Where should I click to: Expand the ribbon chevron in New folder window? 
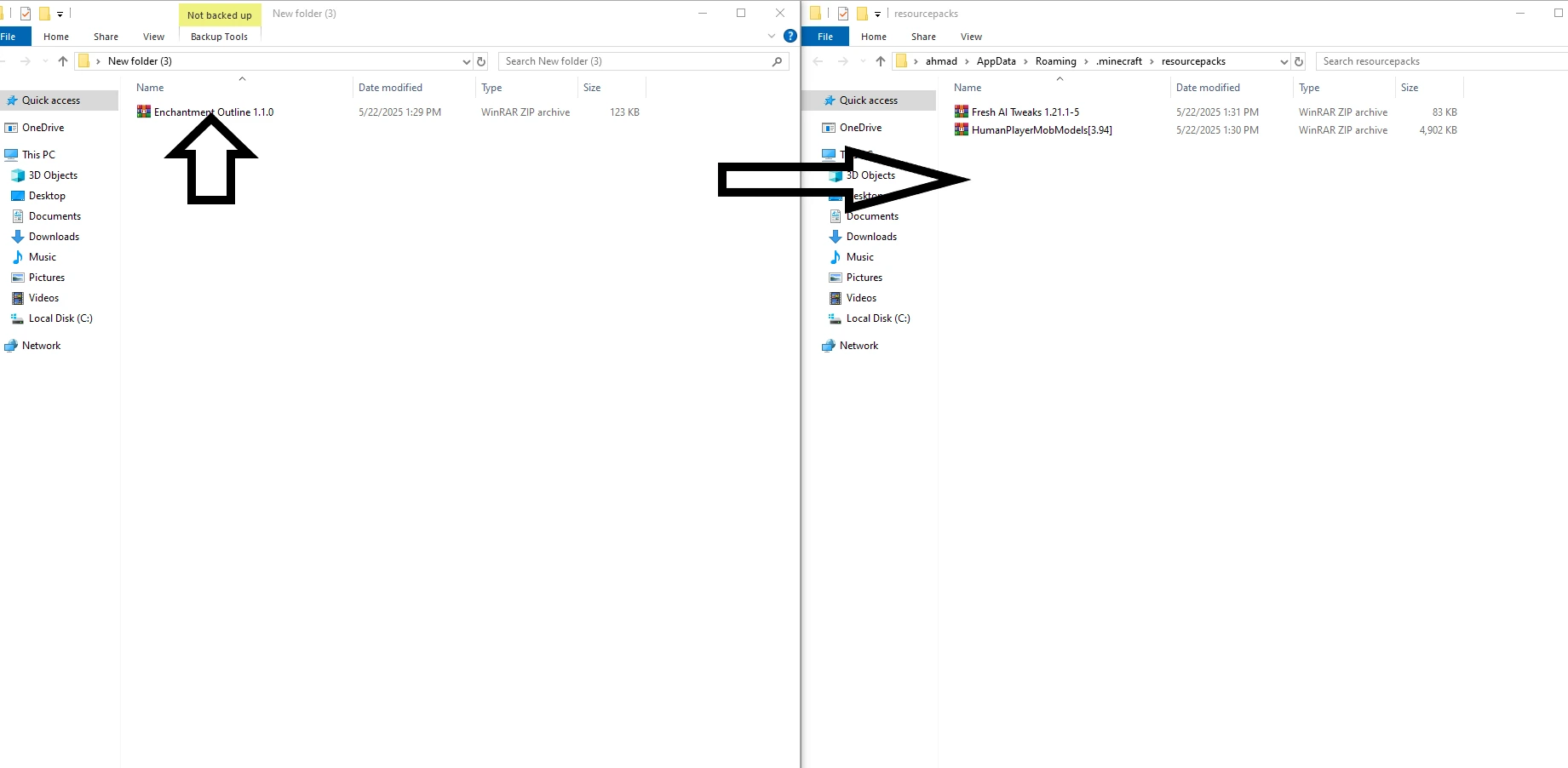[772, 36]
